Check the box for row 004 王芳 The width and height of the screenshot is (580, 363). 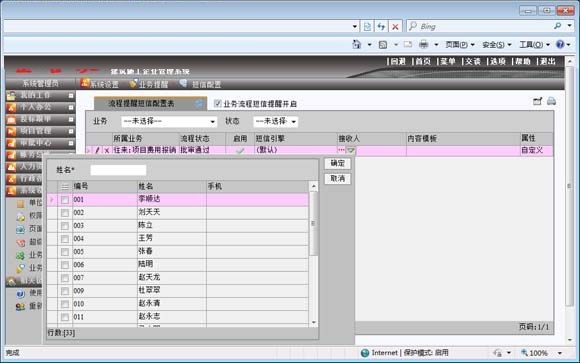[x=65, y=239]
